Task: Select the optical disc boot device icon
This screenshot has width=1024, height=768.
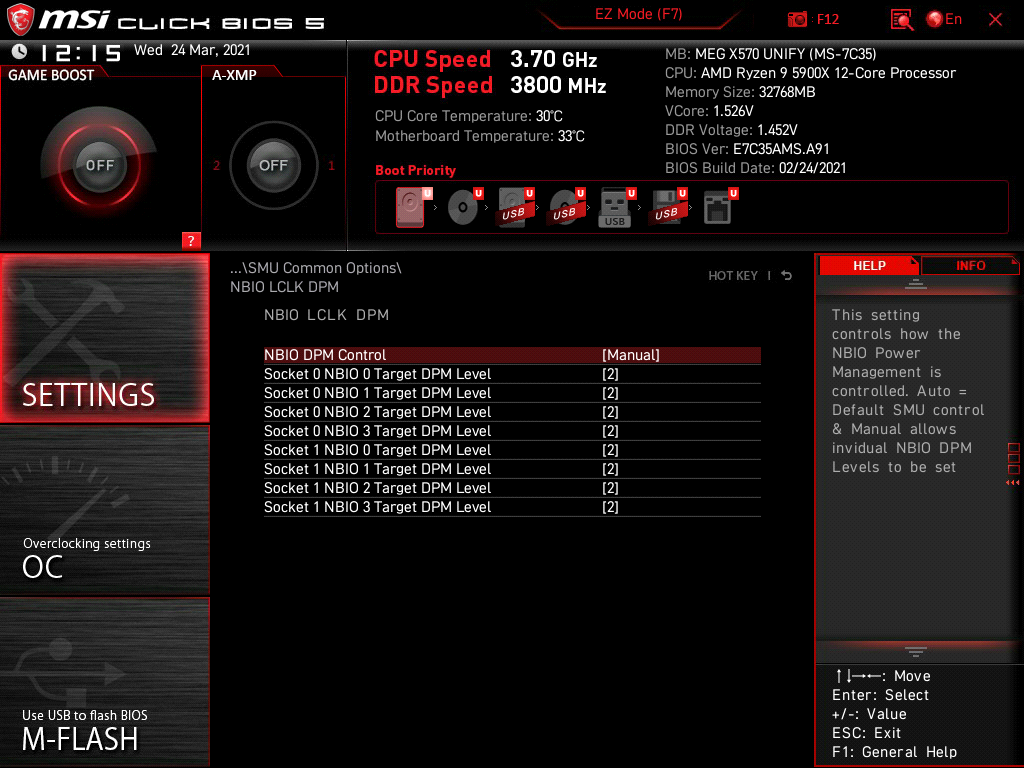Action: (x=465, y=207)
